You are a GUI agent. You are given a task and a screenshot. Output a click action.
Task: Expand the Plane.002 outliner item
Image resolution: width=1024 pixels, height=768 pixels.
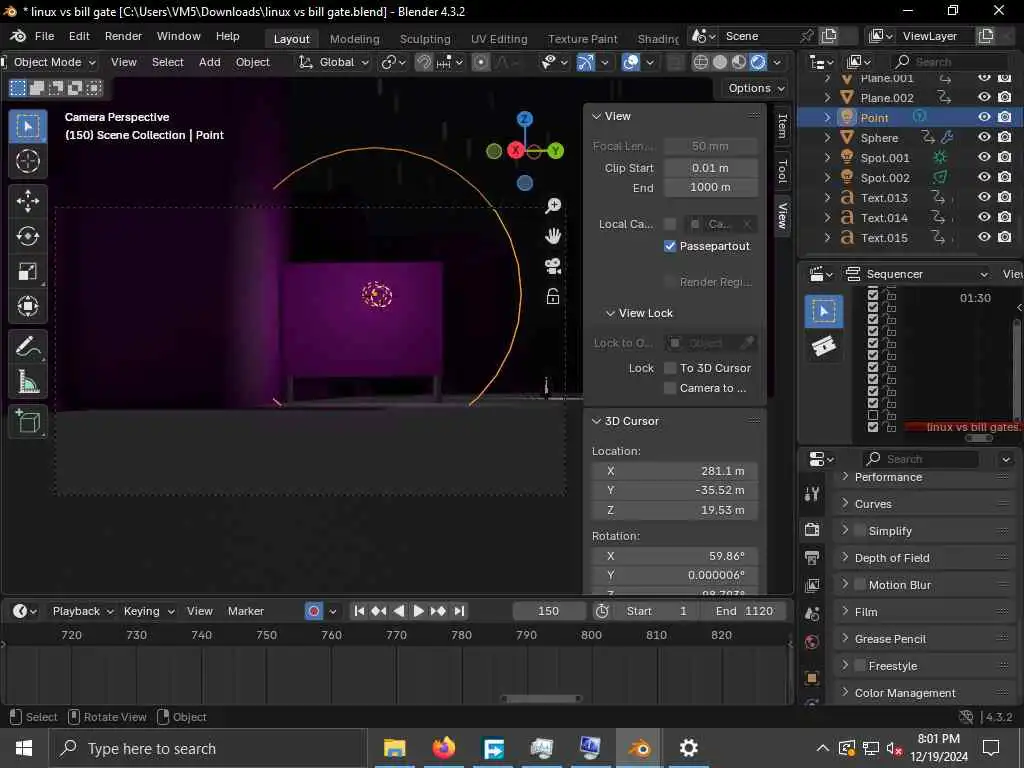coord(827,97)
